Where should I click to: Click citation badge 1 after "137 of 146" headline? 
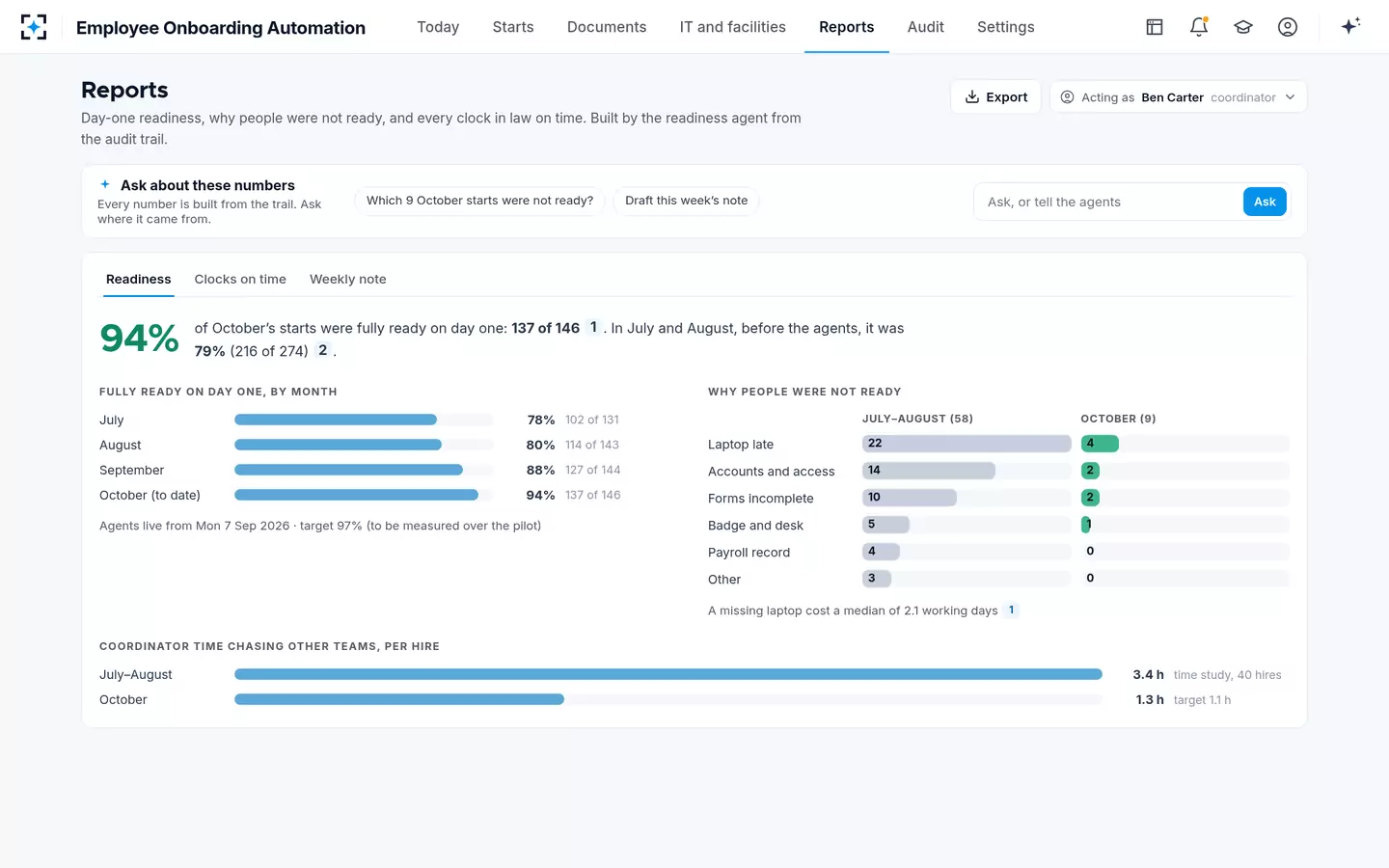tap(593, 328)
